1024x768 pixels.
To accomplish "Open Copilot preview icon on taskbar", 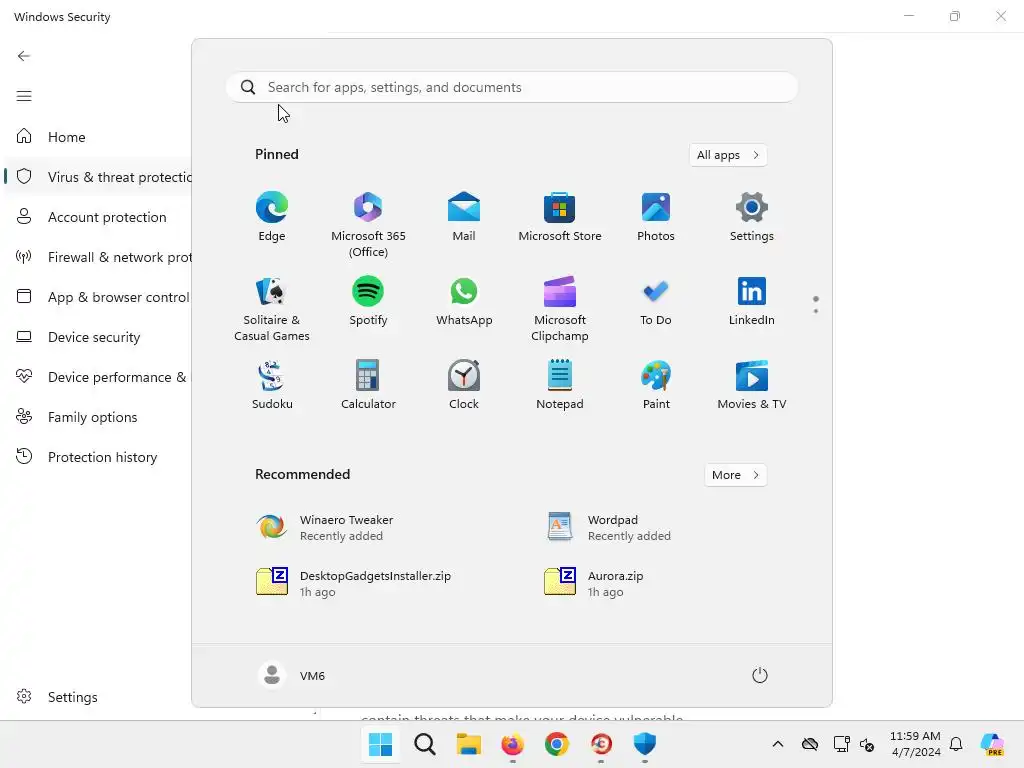I will pyautogui.click(x=993, y=744).
